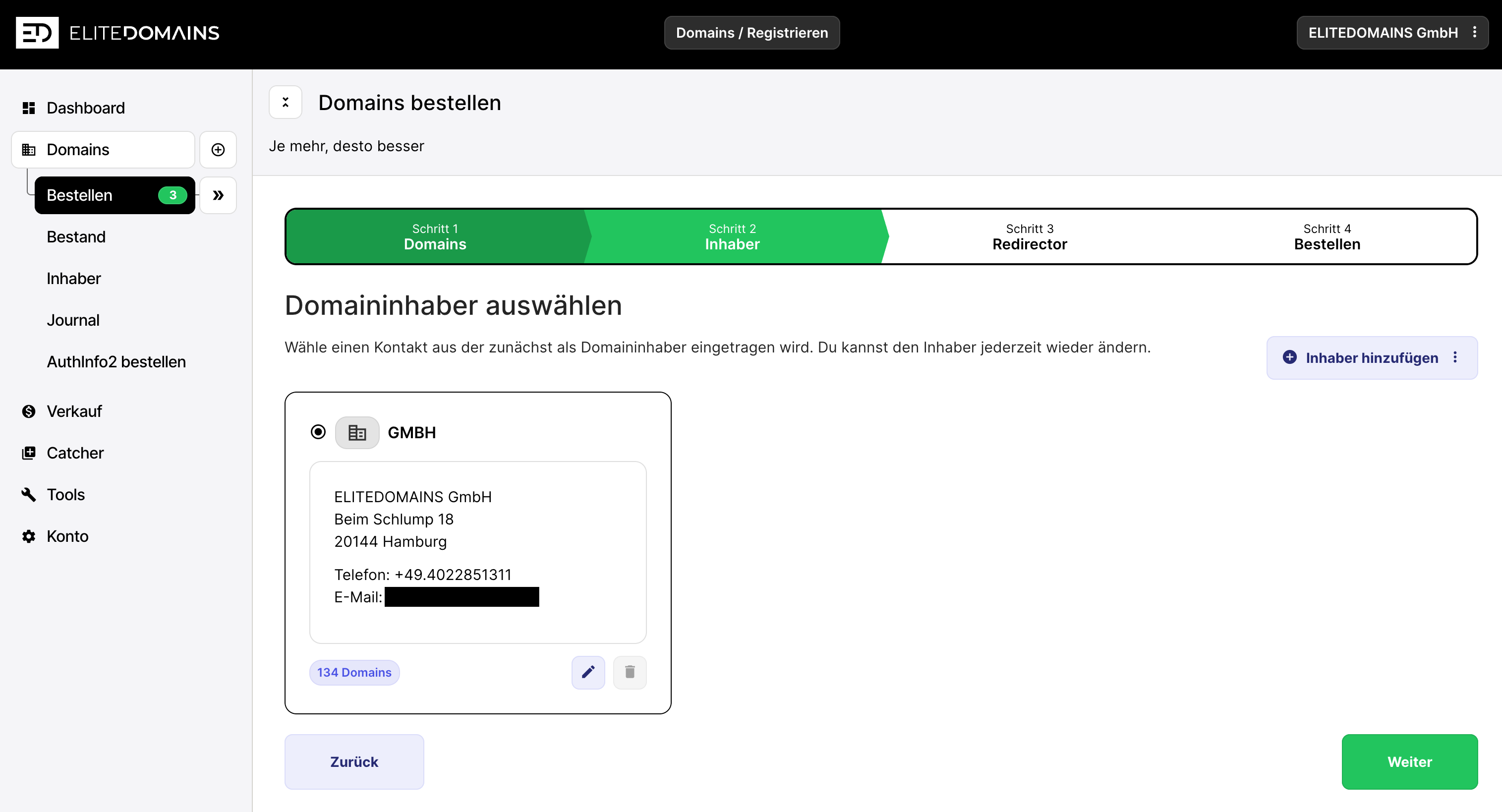
Task: Click the Zurück button
Action: click(x=354, y=762)
